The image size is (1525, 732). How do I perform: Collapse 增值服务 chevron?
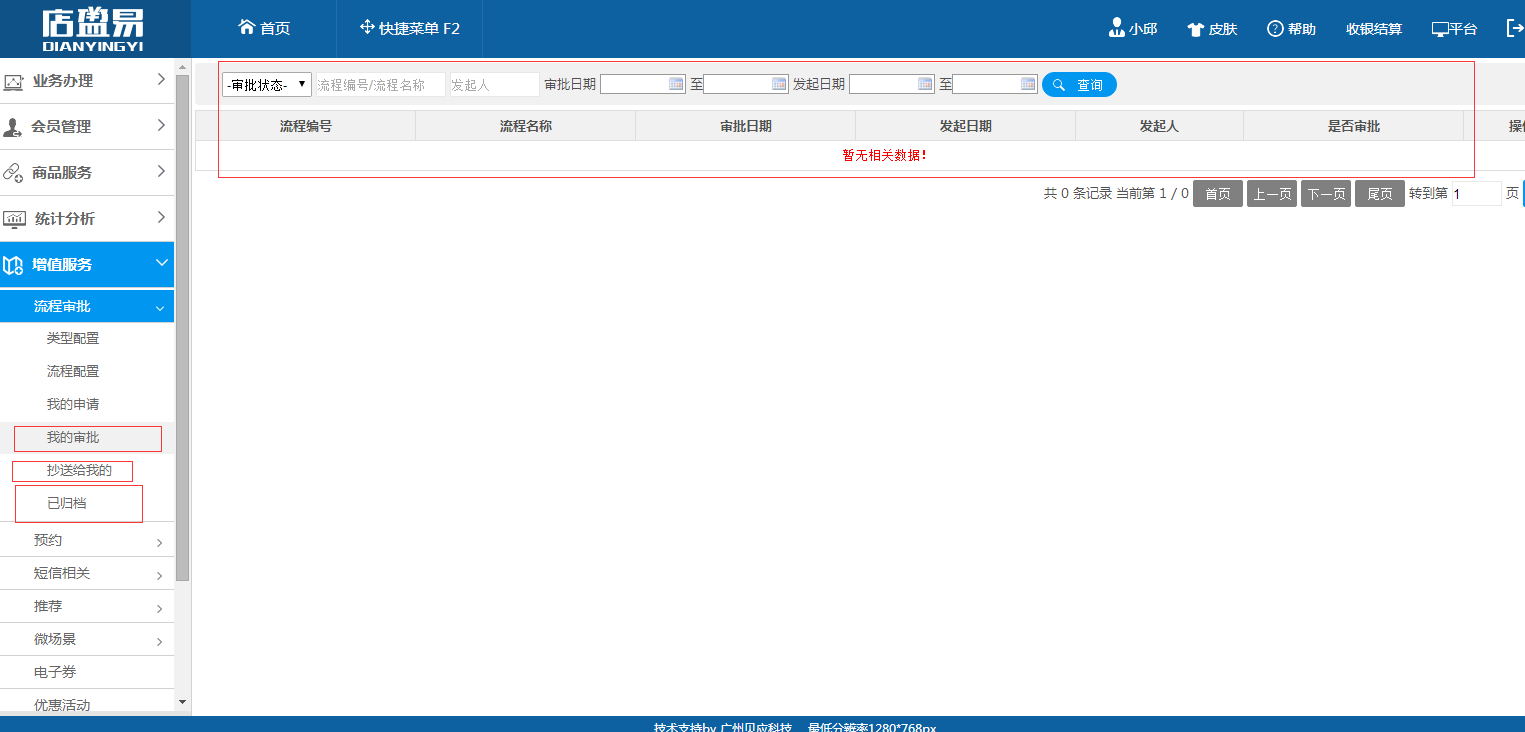pos(161,264)
